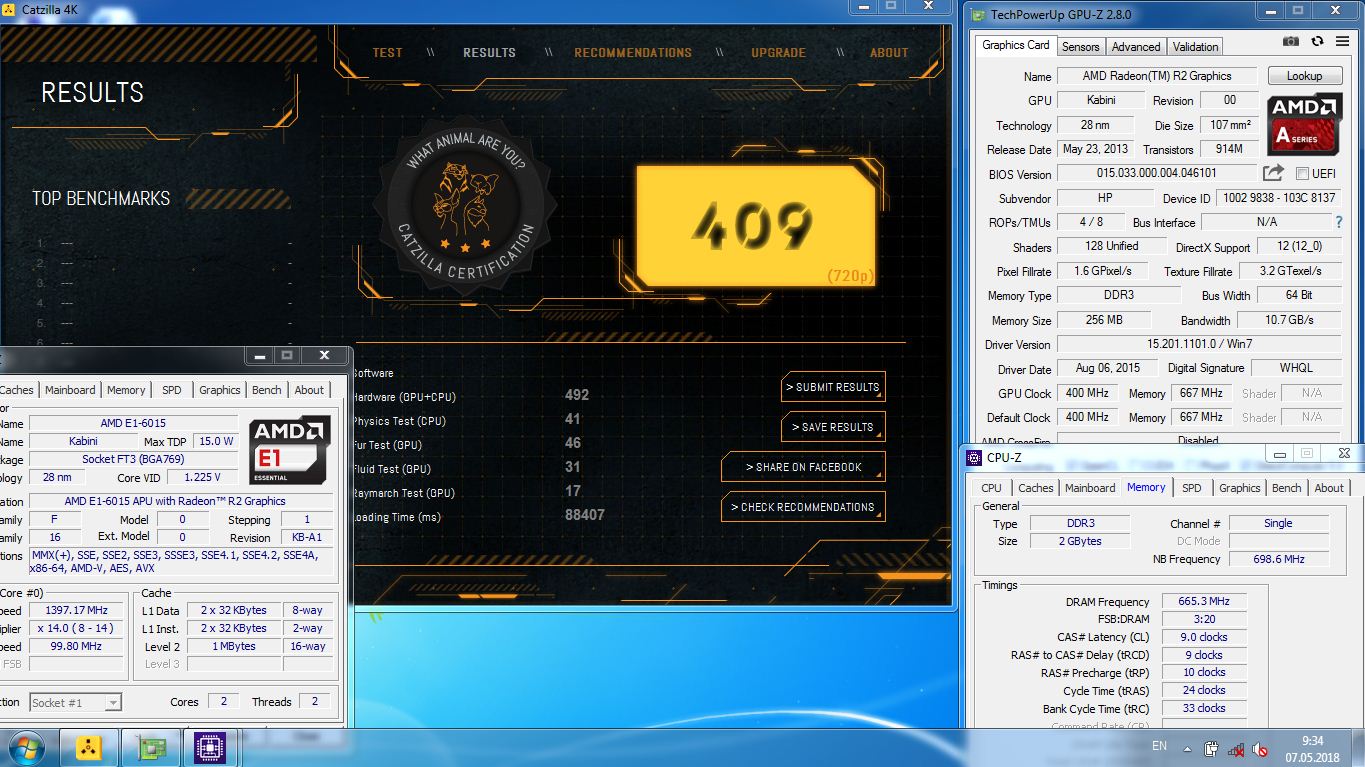Open the TEST section in Catzilla

[x=387, y=52]
